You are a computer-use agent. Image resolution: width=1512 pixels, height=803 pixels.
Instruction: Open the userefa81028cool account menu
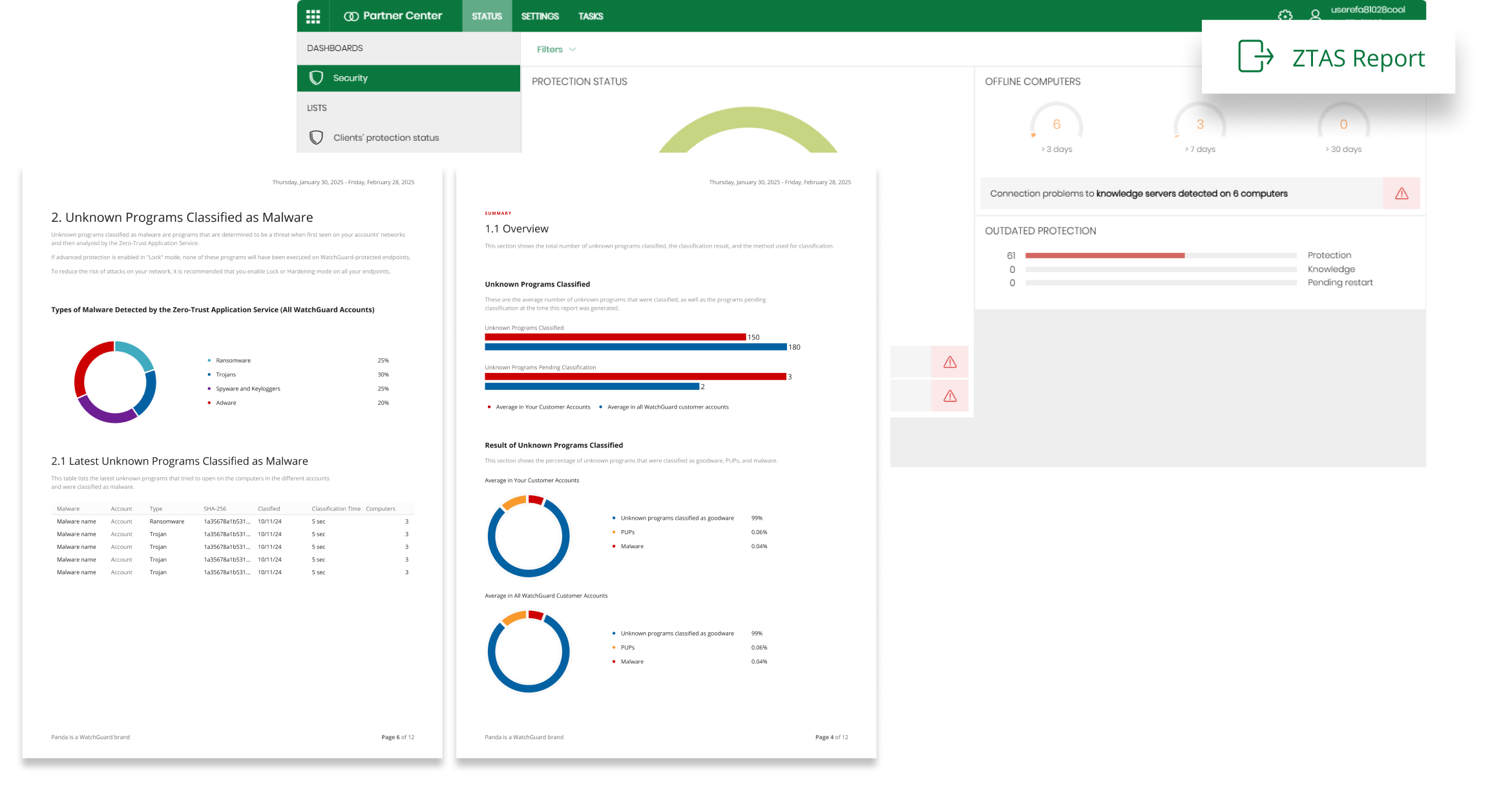1367,10
